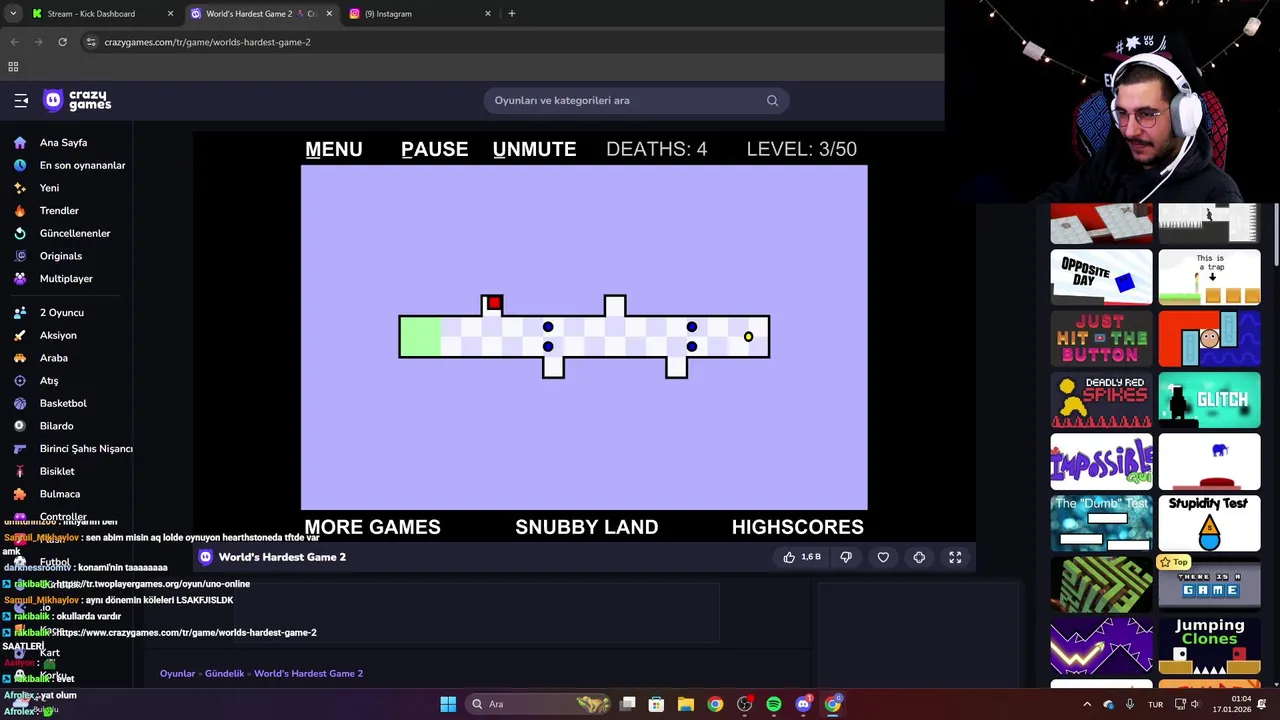Open Trendler flame icon in sidebar
Image resolution: width=1280 pixels, height=720 pixels.
(19, 211)
